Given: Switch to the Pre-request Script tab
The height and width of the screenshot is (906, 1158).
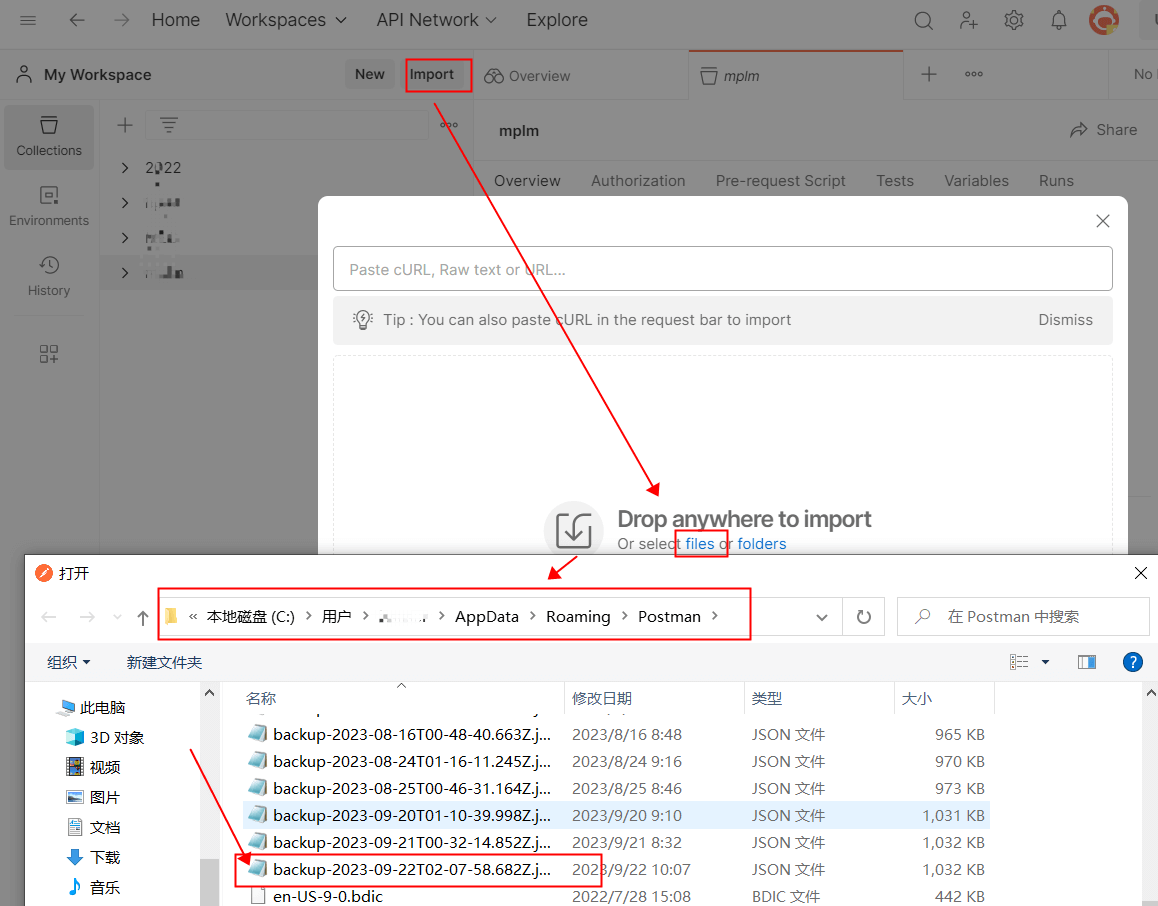Looking at the screenshot, I should pyautogui.click(x=780, y=181).
